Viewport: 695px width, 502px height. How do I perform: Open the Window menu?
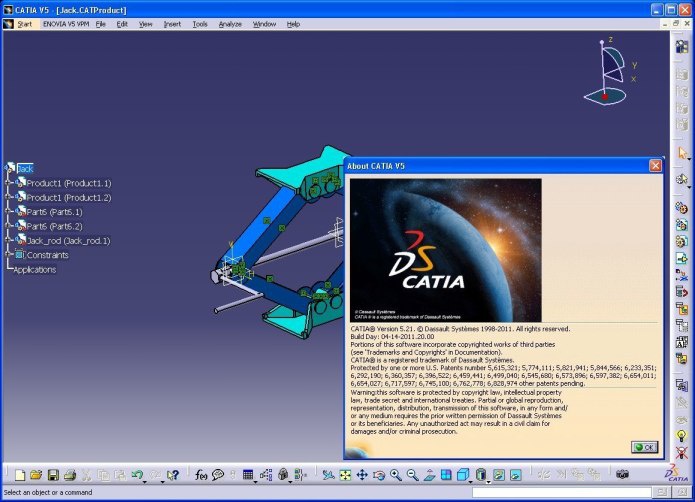(x=264, y=24)
